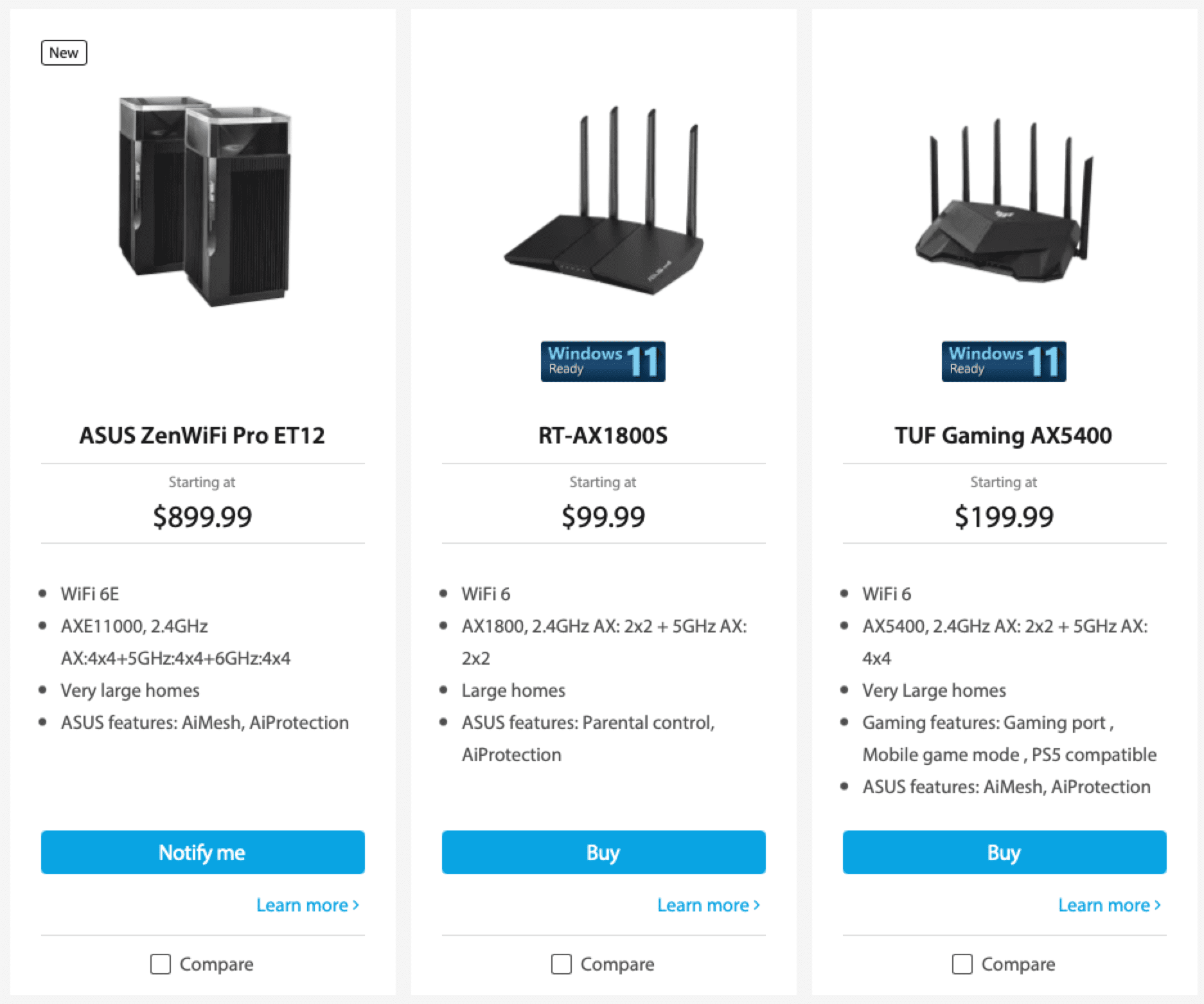
Task: Click Notify me button for ZenWiFi Pro ET12
Action: click(203, 852)
